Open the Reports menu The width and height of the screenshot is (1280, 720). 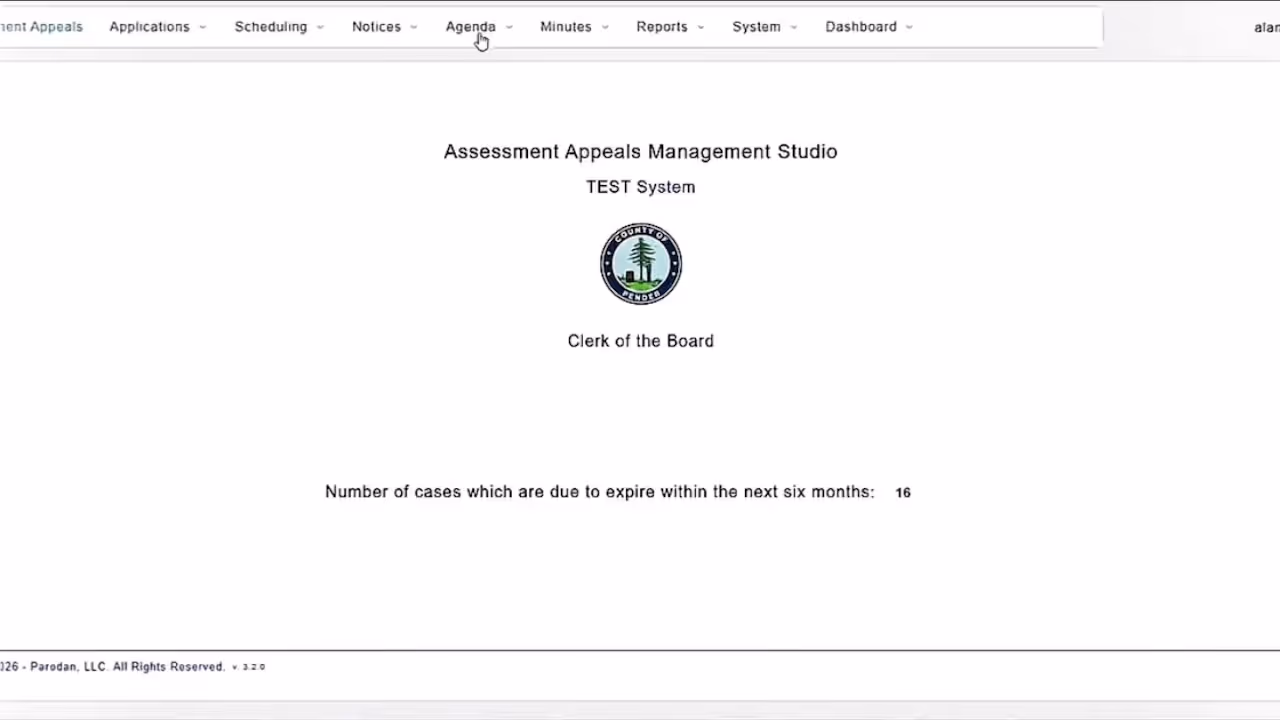click(x=662, y=27)
